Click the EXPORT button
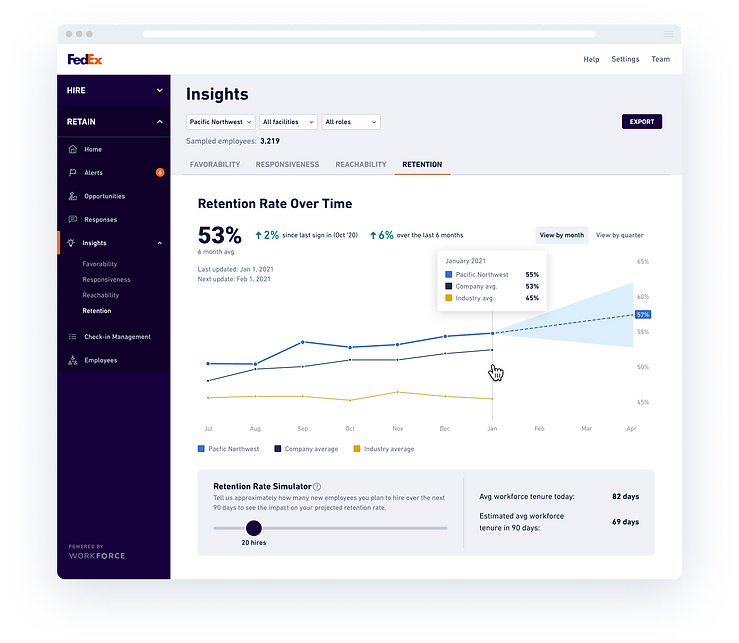The width and height of the screenshot is (739, 643). (x=642, y=122)
